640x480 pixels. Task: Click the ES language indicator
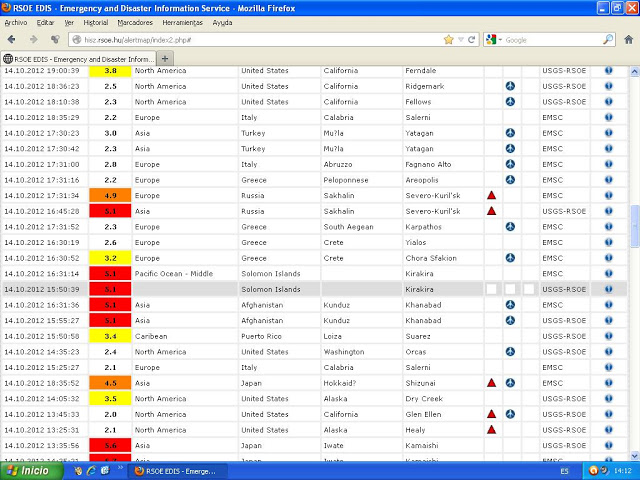(x=564, y=471)
